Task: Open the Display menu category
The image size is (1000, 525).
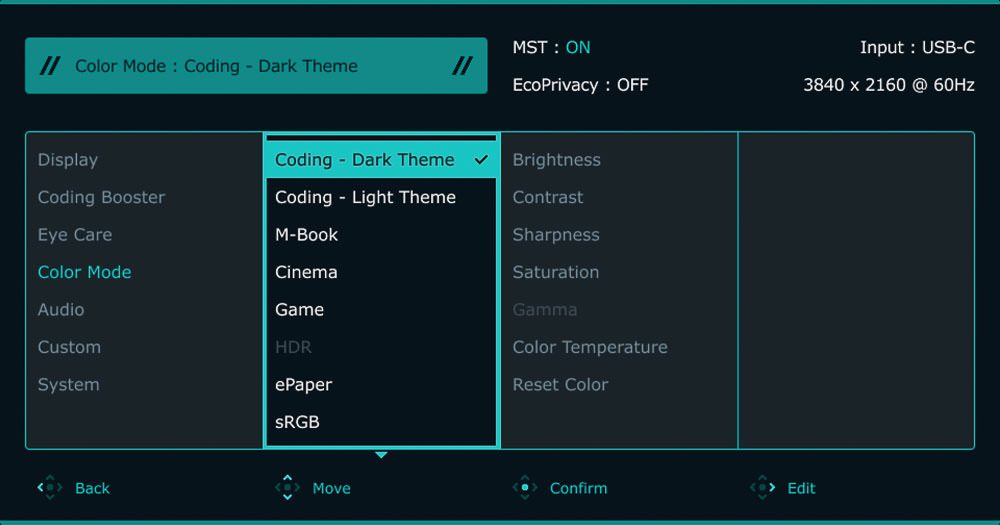Action: pyautogui.click(x=68, y=160)
